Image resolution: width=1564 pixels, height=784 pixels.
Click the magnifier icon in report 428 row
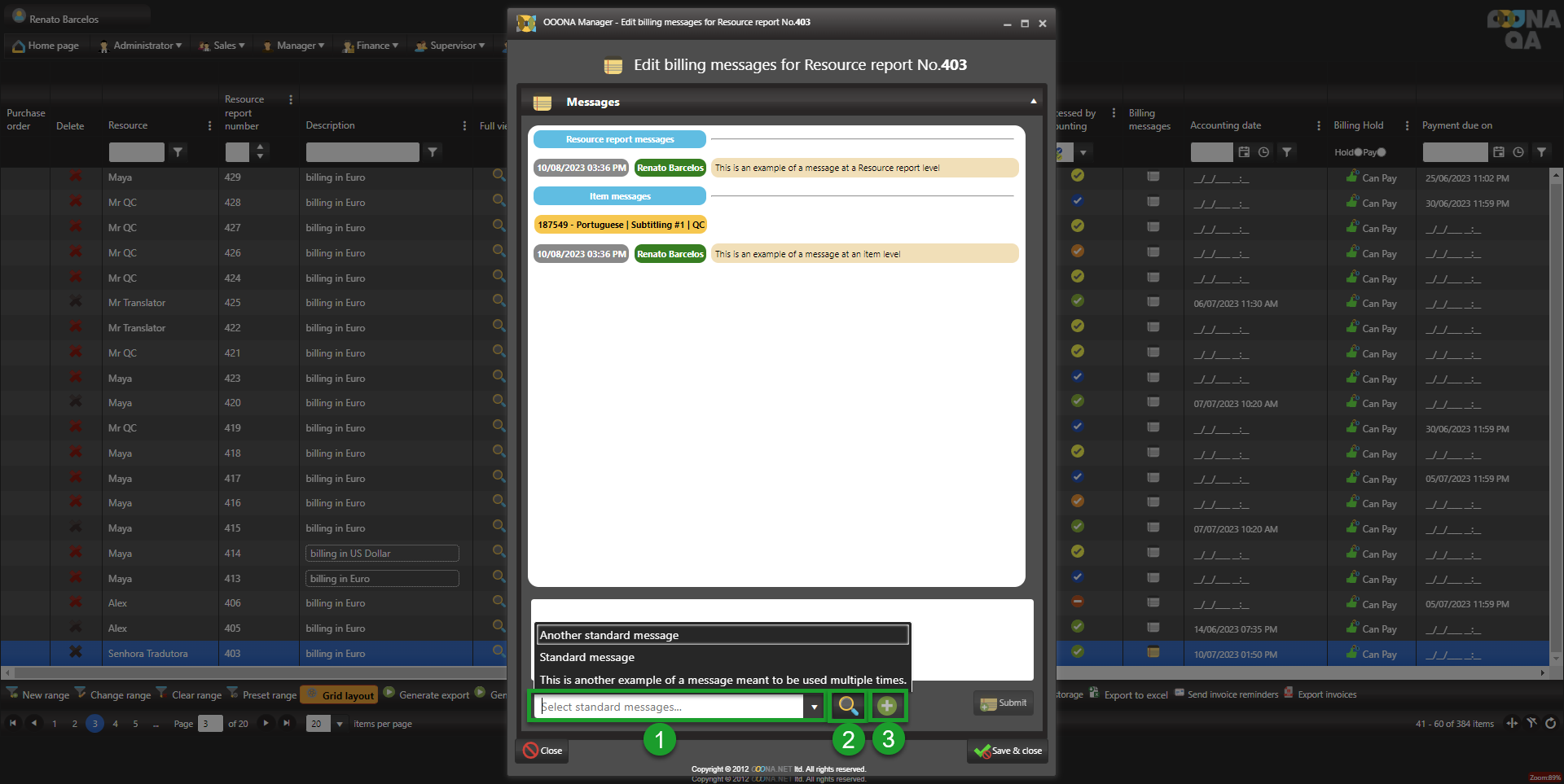coord(499,201)
